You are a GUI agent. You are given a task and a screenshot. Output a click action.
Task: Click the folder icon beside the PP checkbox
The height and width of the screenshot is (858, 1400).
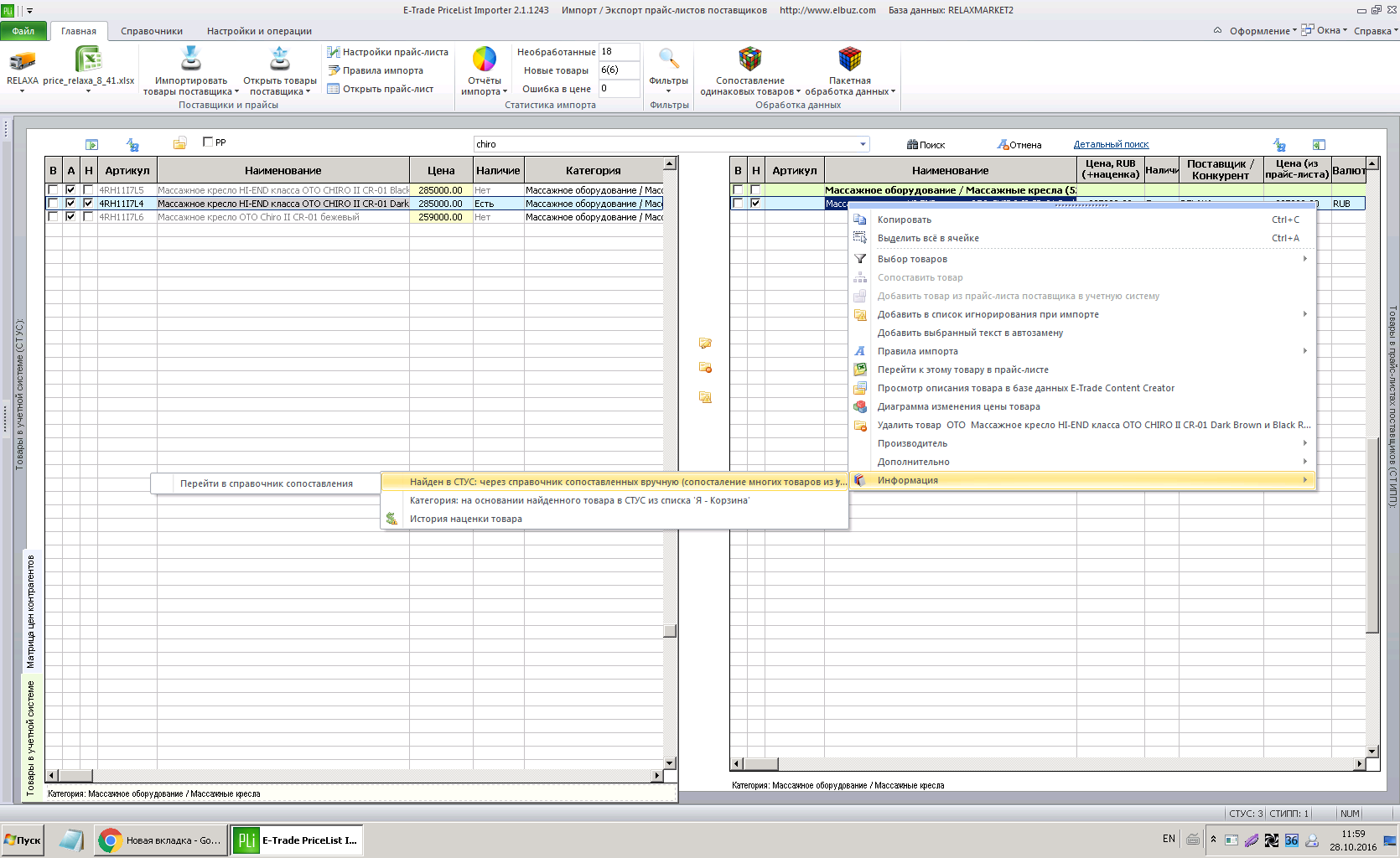tap(179, 143)
